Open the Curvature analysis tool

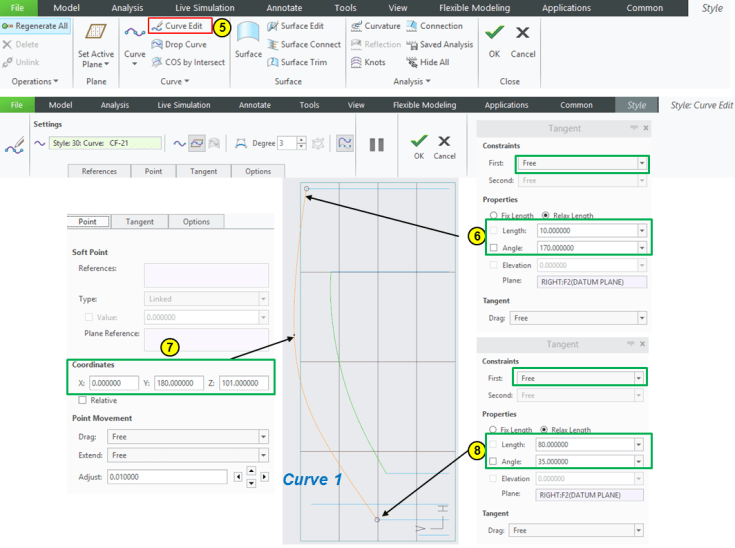click(374, 26)
